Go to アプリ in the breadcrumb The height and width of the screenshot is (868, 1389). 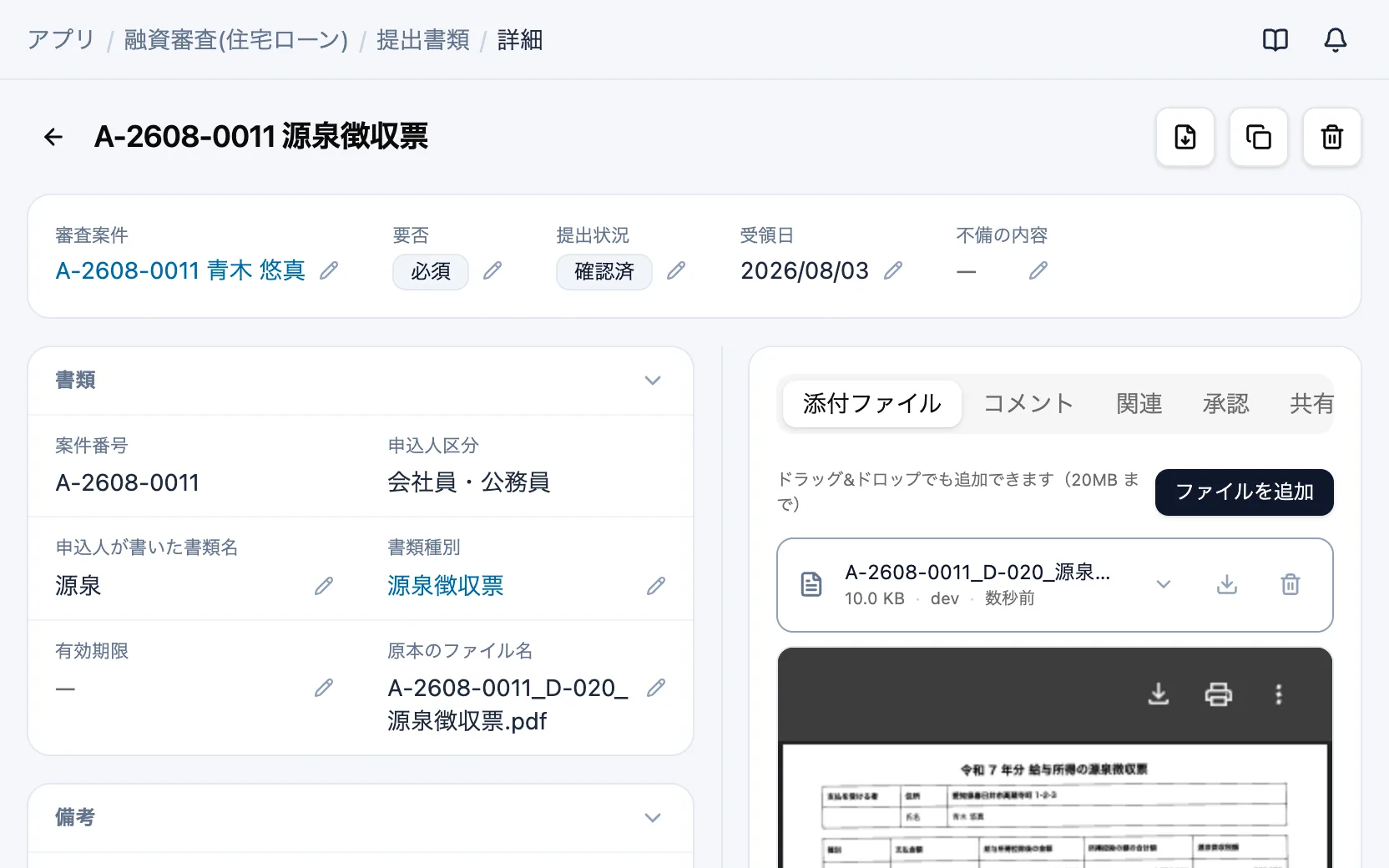pos(61,39)
